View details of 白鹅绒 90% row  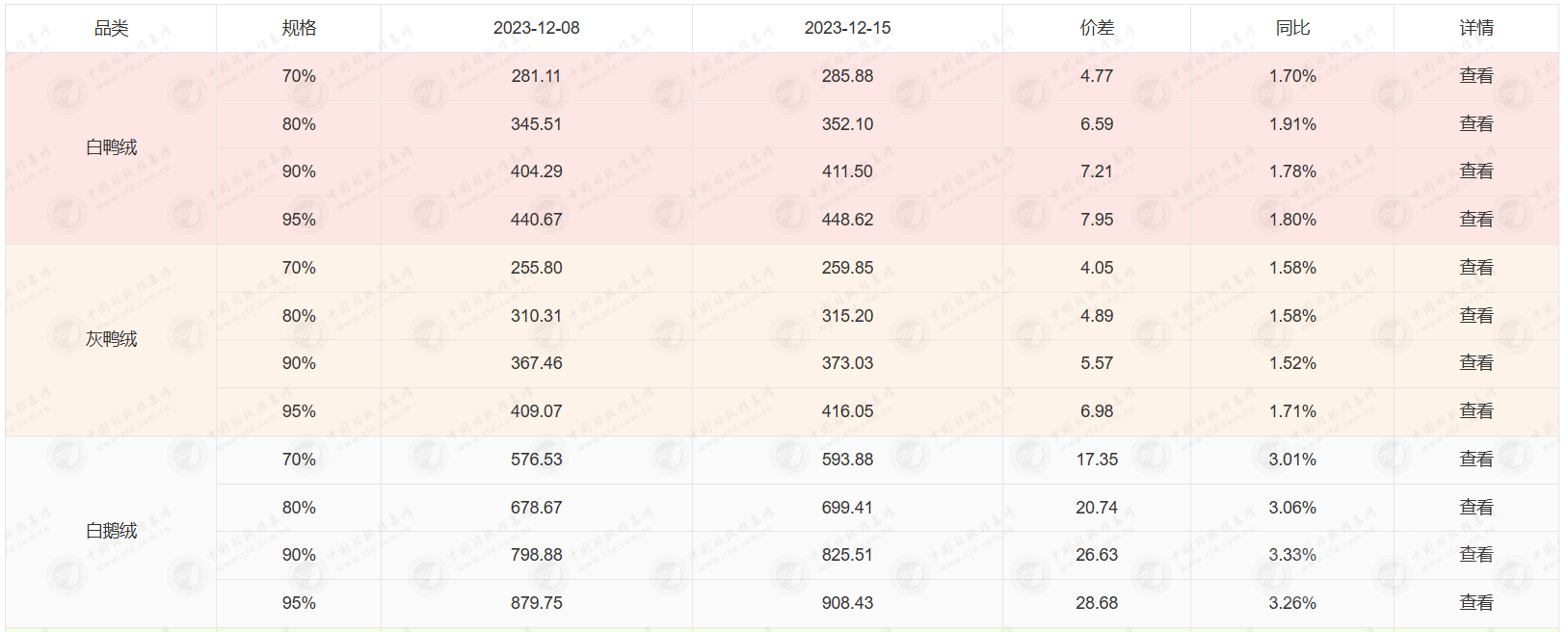(1475, 555)
